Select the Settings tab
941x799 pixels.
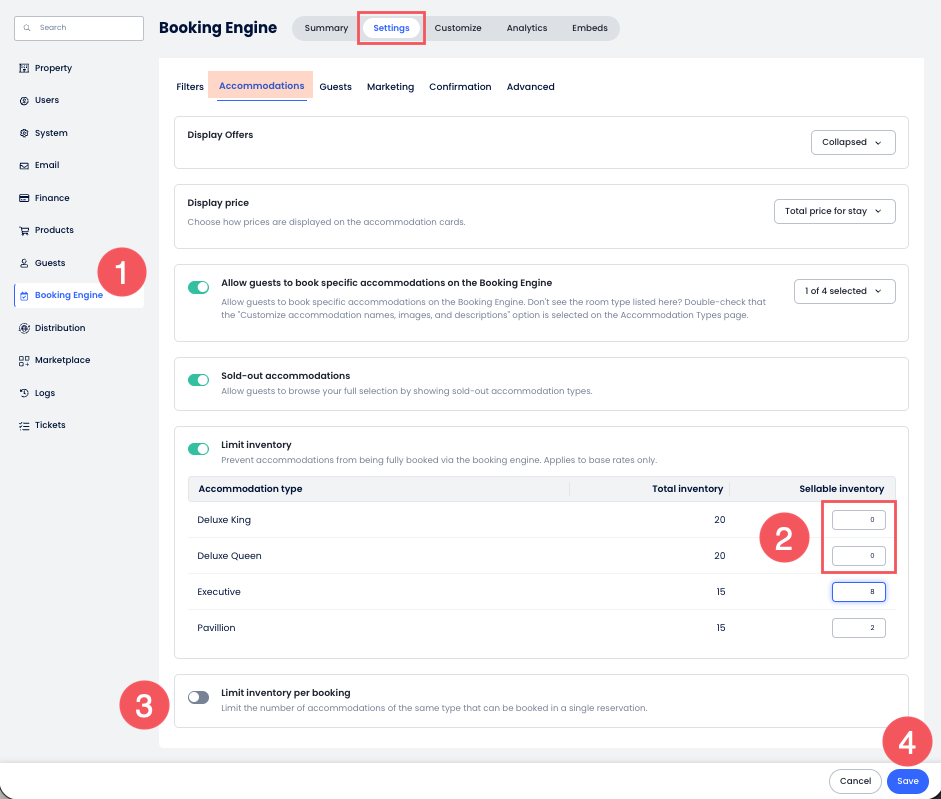pos(391,28)
